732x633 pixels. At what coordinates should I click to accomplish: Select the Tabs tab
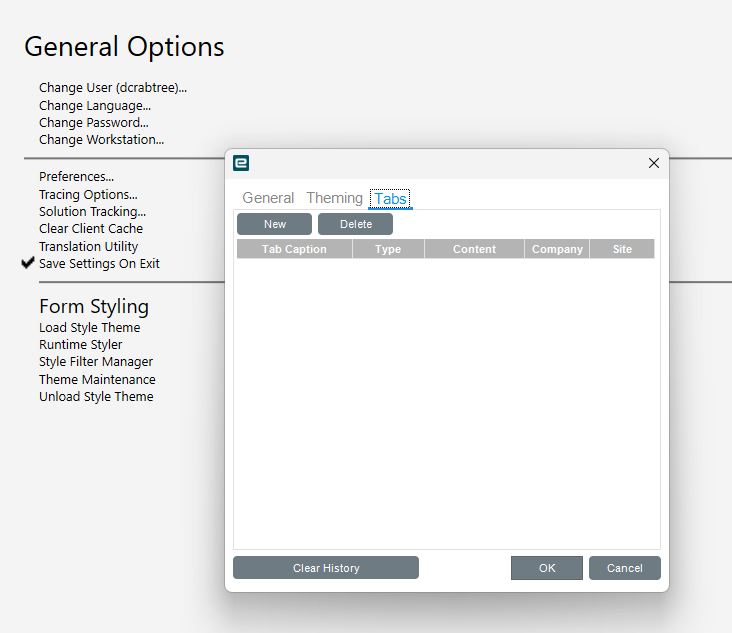tap(390, 199)
